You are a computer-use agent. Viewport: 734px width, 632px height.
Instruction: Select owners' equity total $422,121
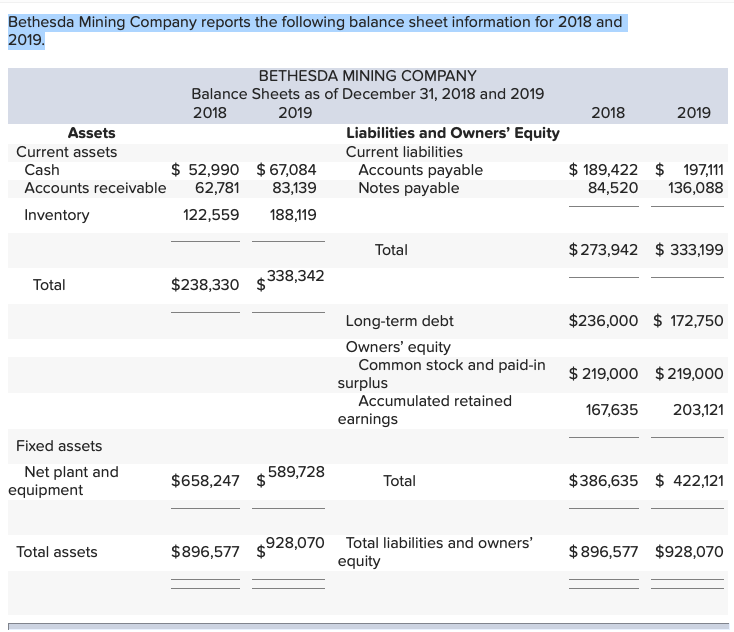[689, 480]
